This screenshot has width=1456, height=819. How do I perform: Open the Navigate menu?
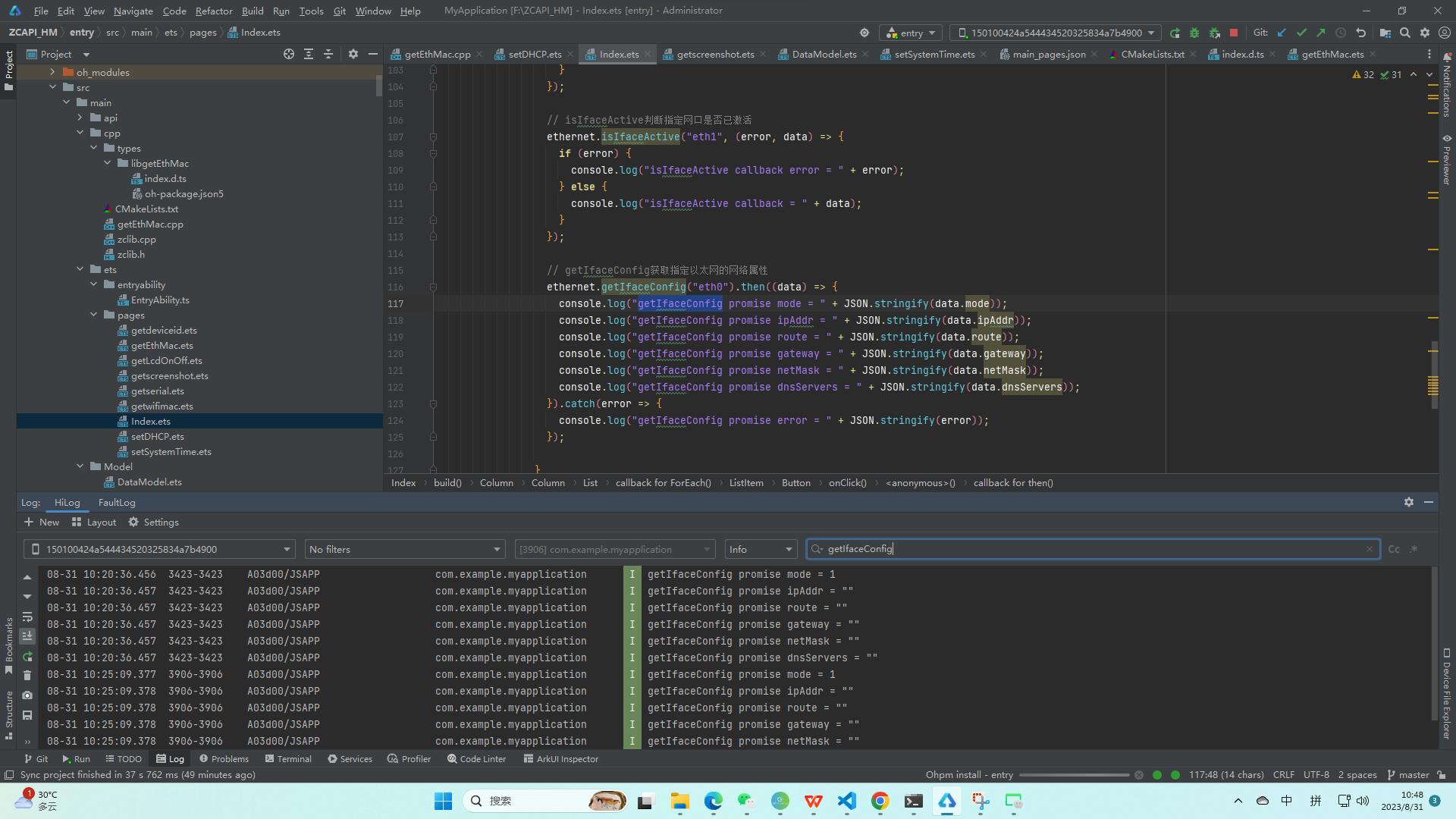point(133,11)
